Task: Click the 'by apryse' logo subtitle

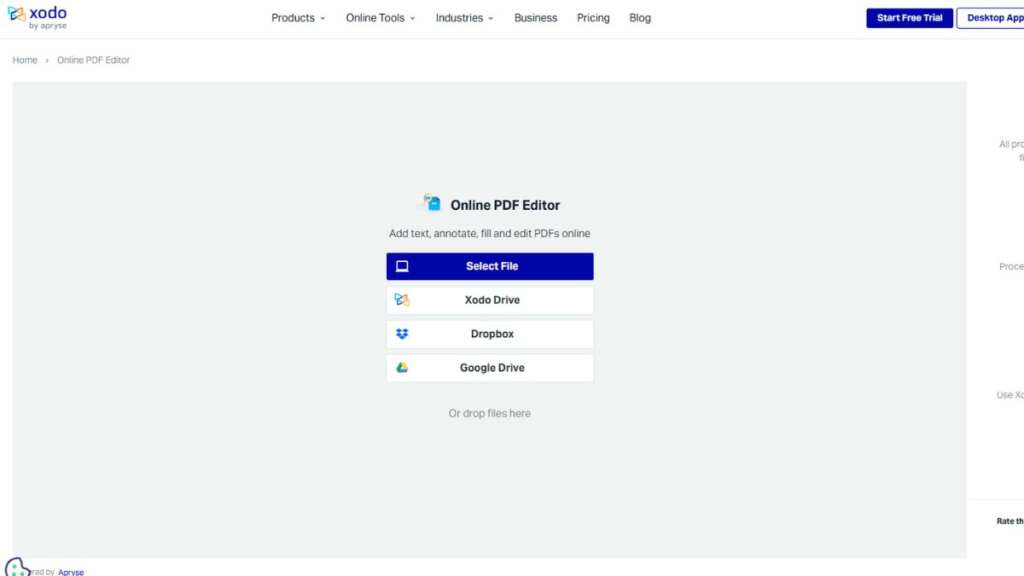Action: coord(48,26)
